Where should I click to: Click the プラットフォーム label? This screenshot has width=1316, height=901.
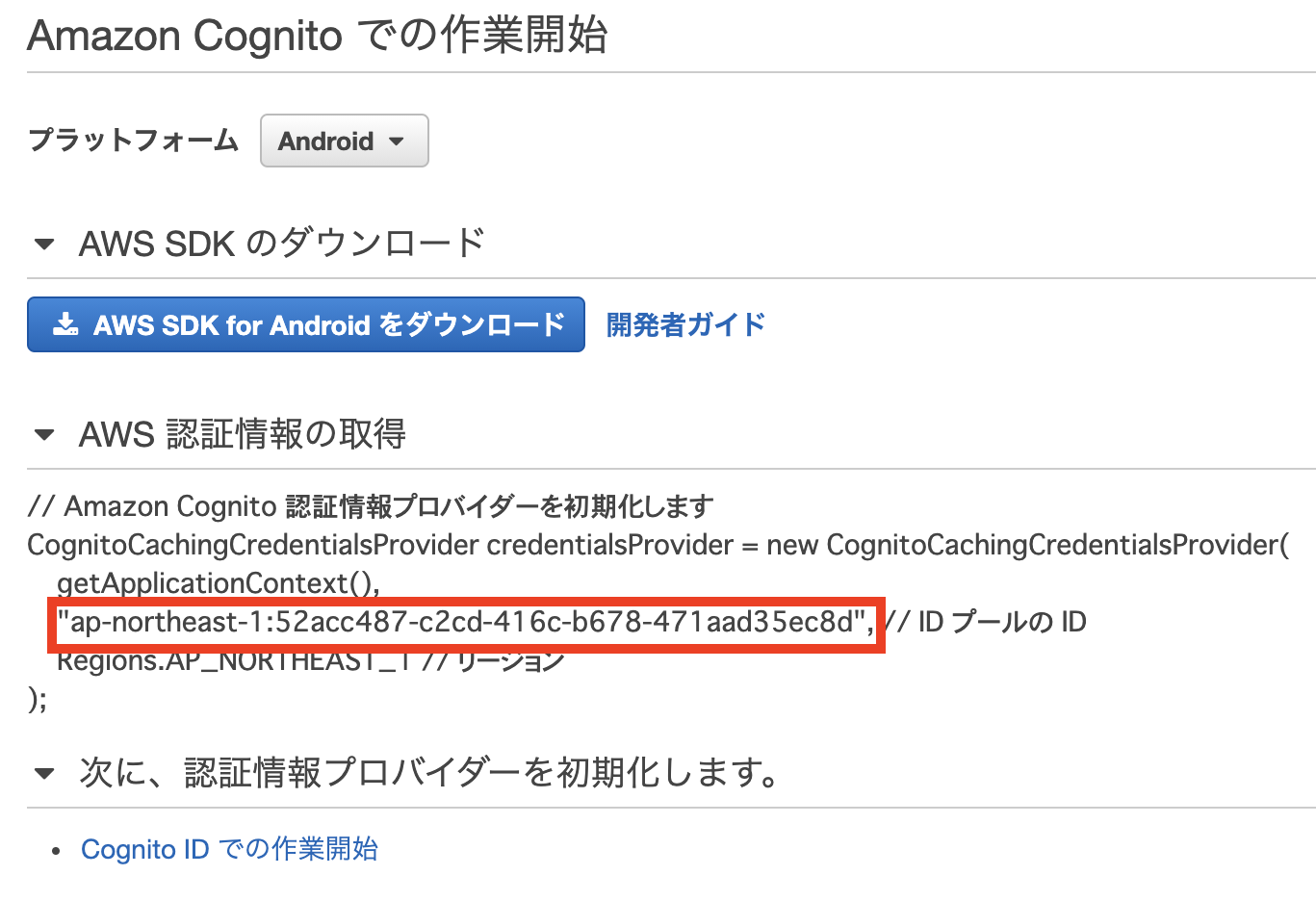pyautogui.click(x=133, y=141)
